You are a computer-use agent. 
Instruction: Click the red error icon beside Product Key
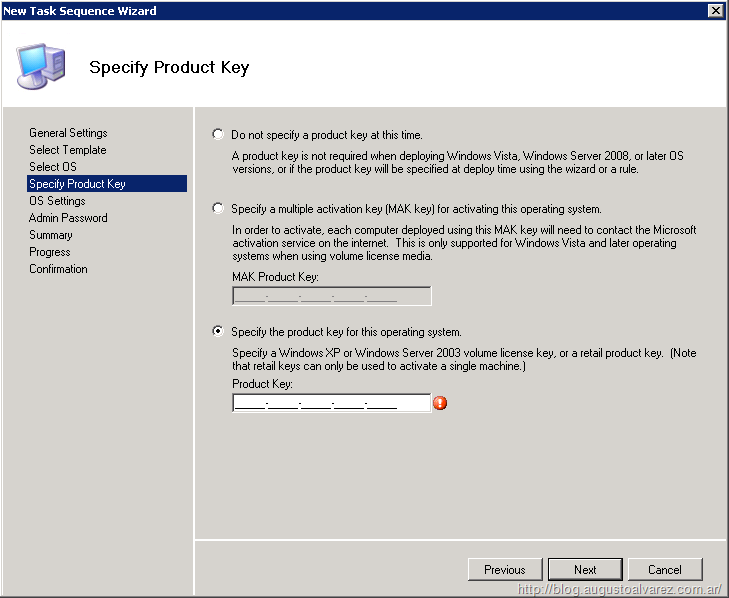(440, 403)
